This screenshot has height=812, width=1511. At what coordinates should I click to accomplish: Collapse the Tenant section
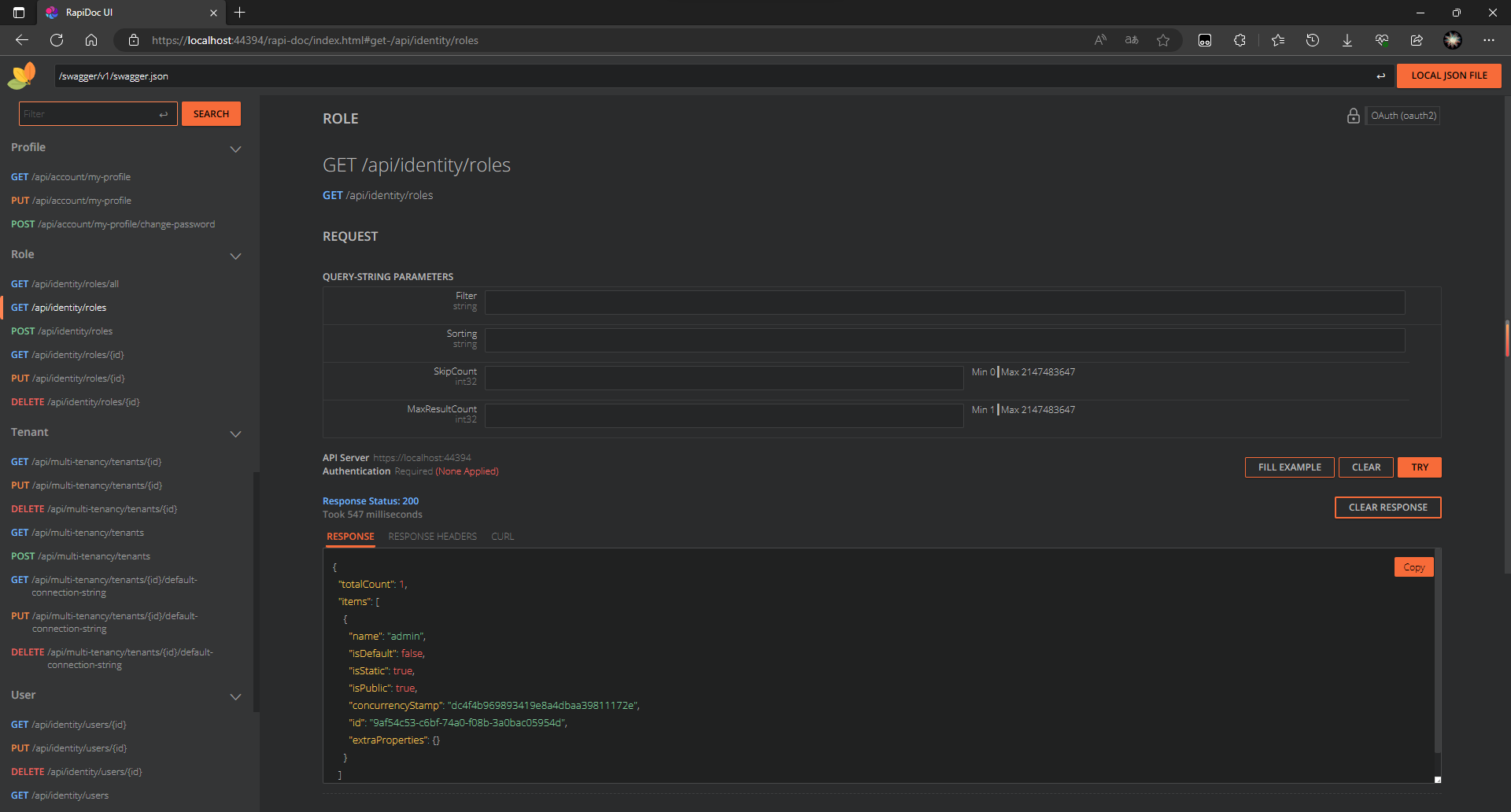(235, 434)
